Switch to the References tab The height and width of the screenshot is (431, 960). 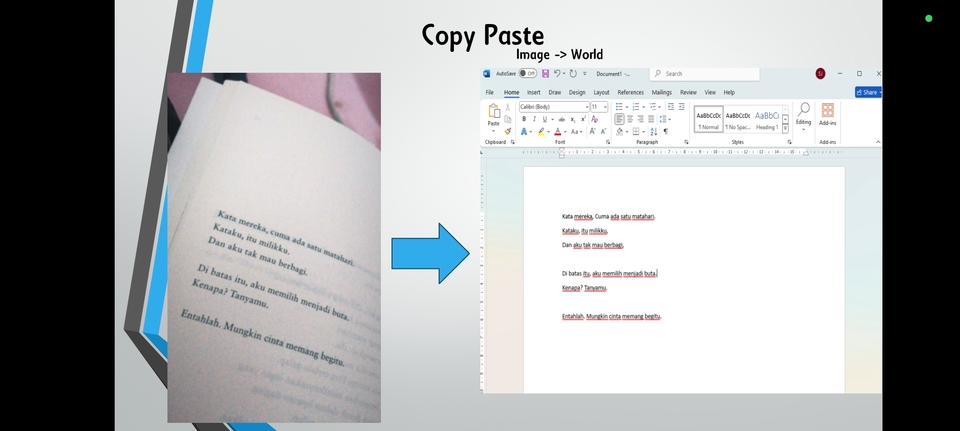point(631,92)
